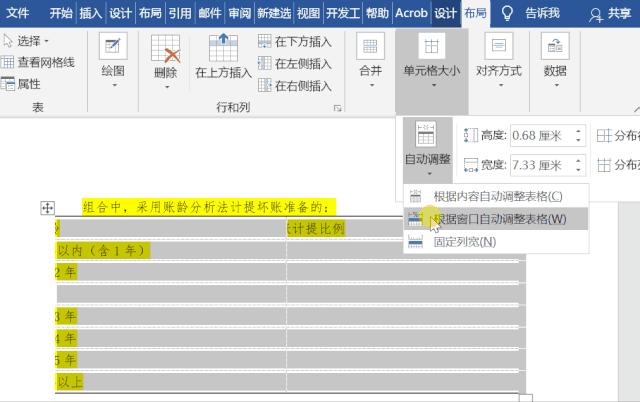Viewport: 640px width, 402px height.
Task: Click 在下方插入 insert below
Action: [x=295, y=42]
